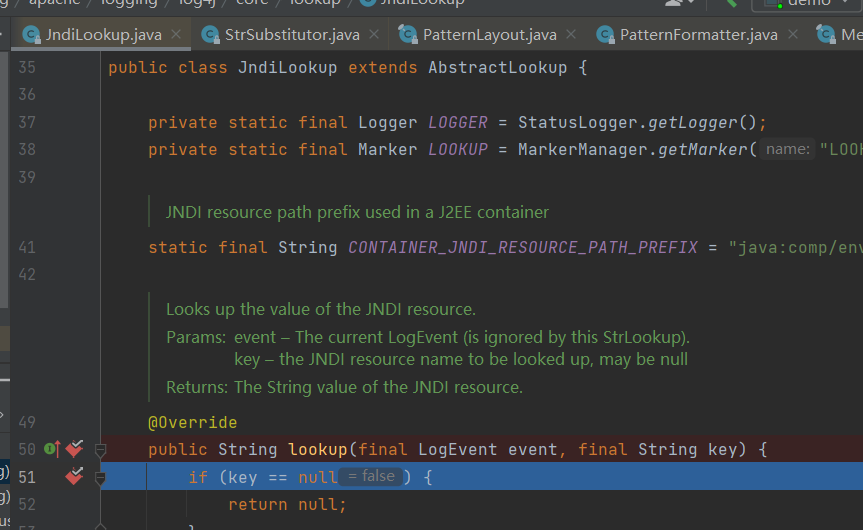Close the JndiLookup.java tab

click(176, 34)
